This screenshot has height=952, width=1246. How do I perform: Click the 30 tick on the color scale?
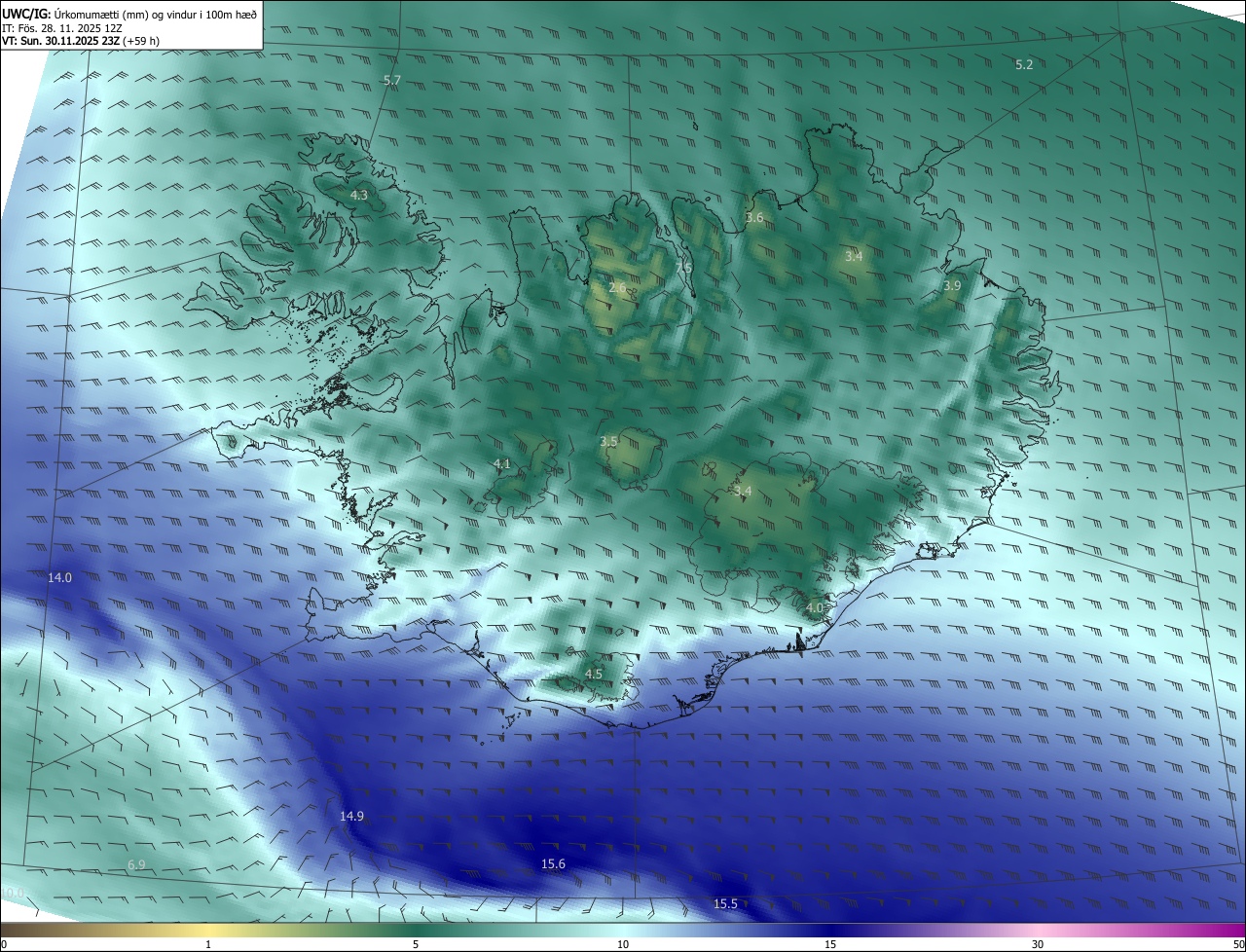pyautogui.click(x=1038, y=944)
